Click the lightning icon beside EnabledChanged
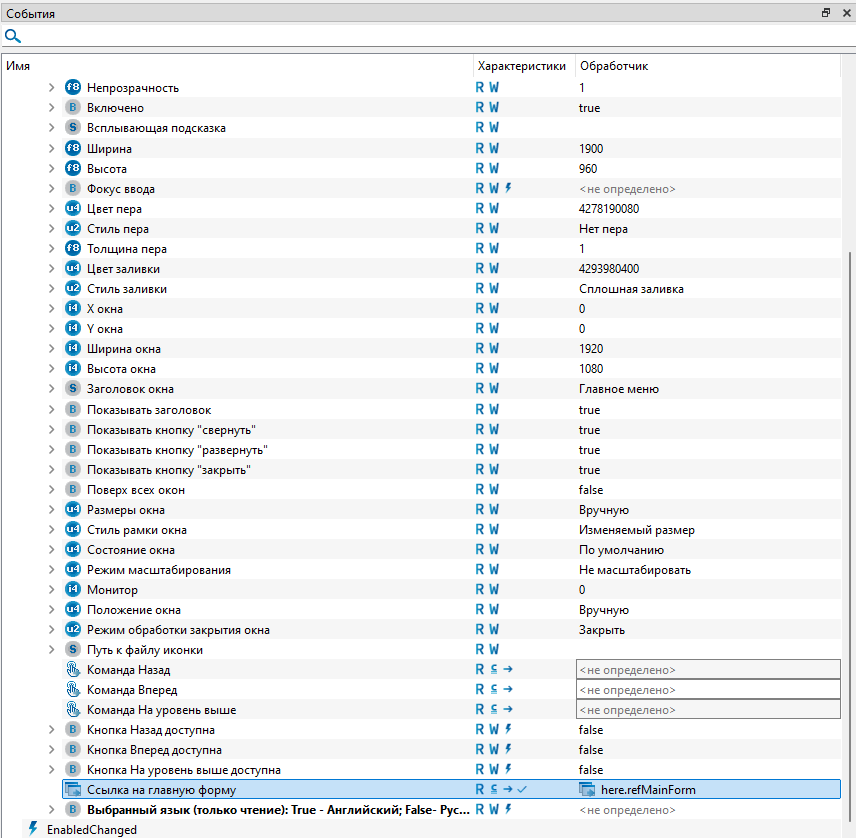This screenshot has height=838, width=856. tap(33, 829)
